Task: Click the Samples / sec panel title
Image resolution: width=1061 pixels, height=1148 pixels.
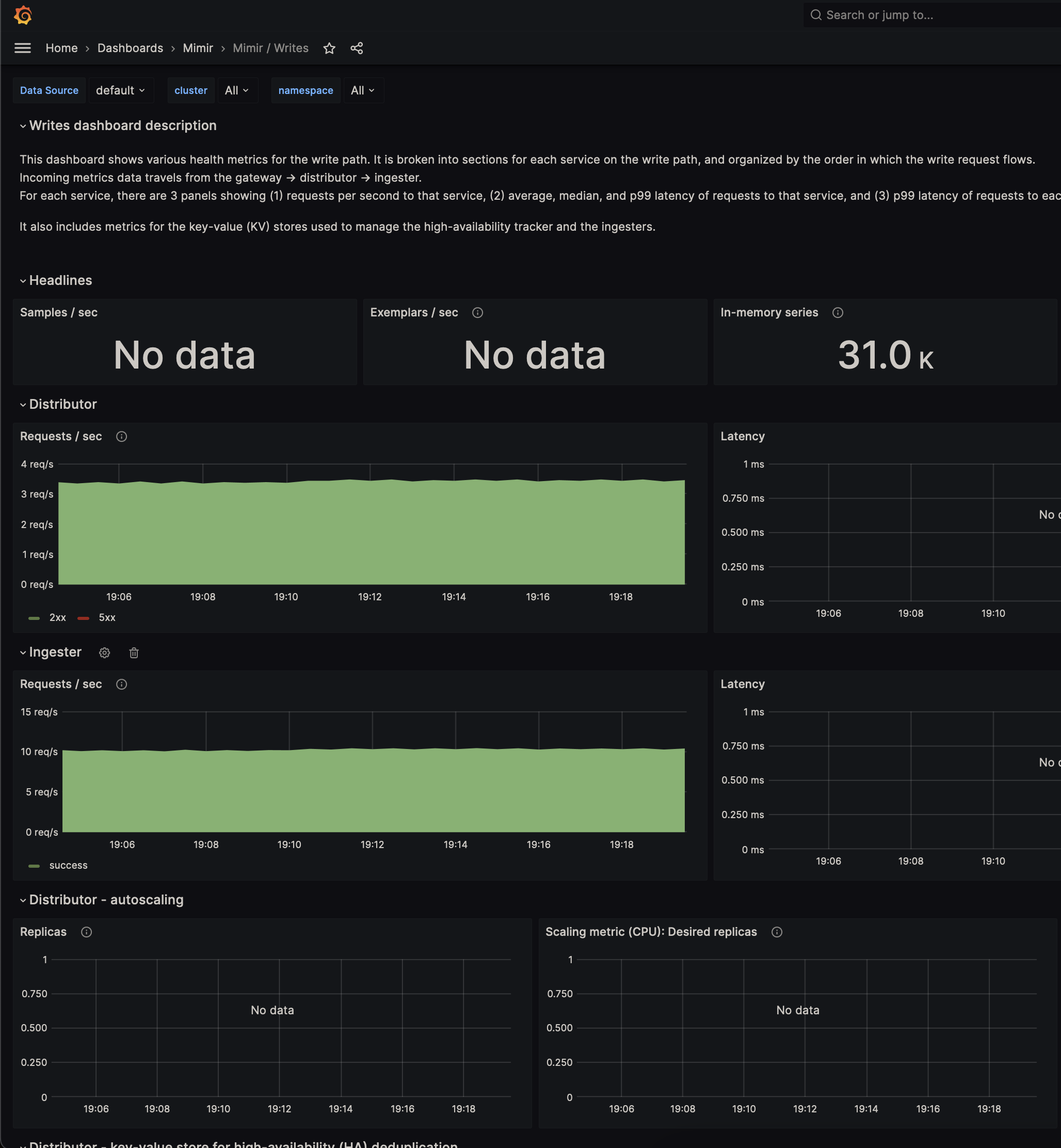Action: [58, 312]
